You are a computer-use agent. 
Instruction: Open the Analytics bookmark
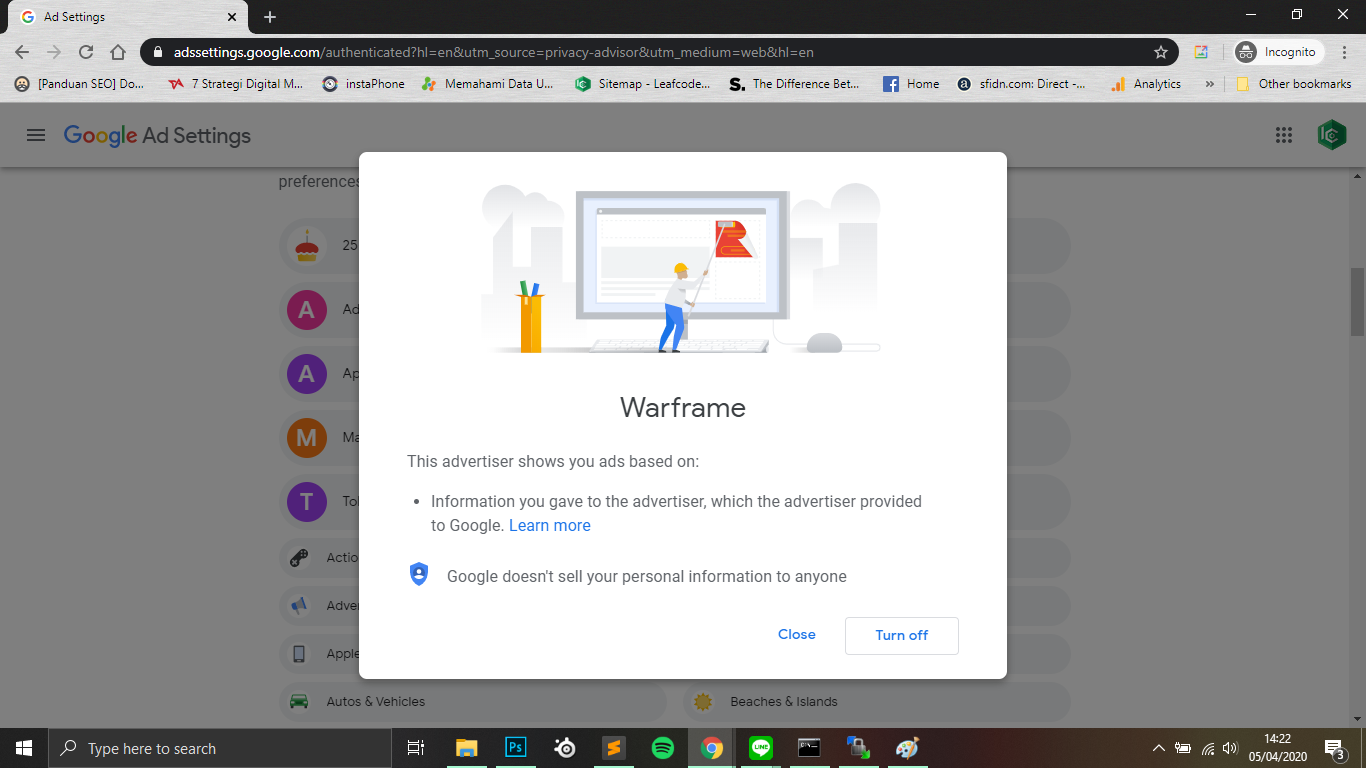pyautogui.click(x=1147, y=84)
